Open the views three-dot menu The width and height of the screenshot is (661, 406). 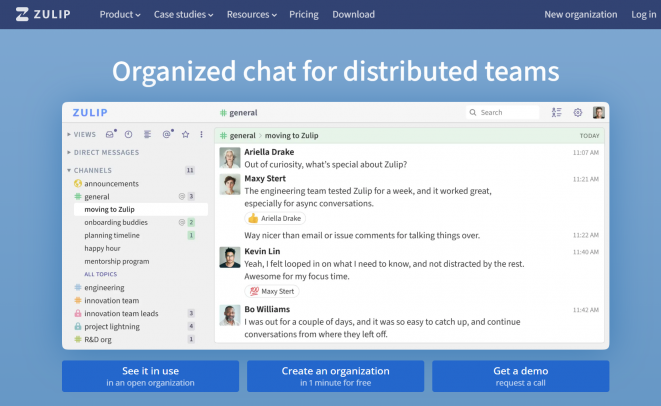202,134
